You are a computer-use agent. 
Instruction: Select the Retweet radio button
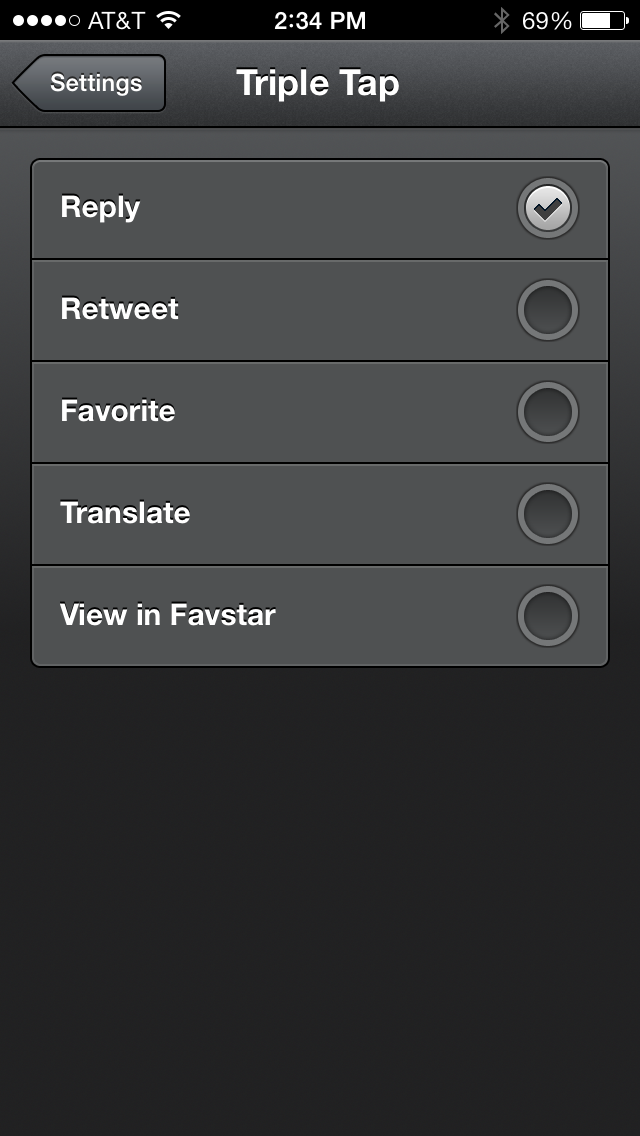click(x=547, y=310)
